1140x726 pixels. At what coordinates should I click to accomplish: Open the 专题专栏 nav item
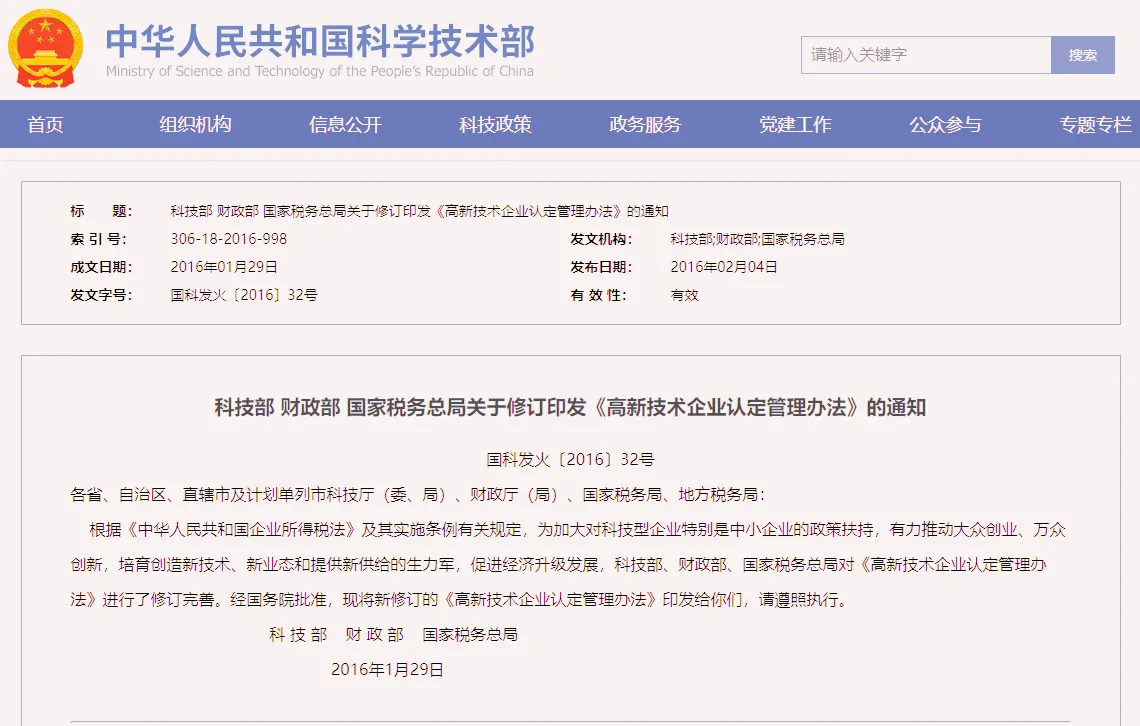(x=1095, y=124)
